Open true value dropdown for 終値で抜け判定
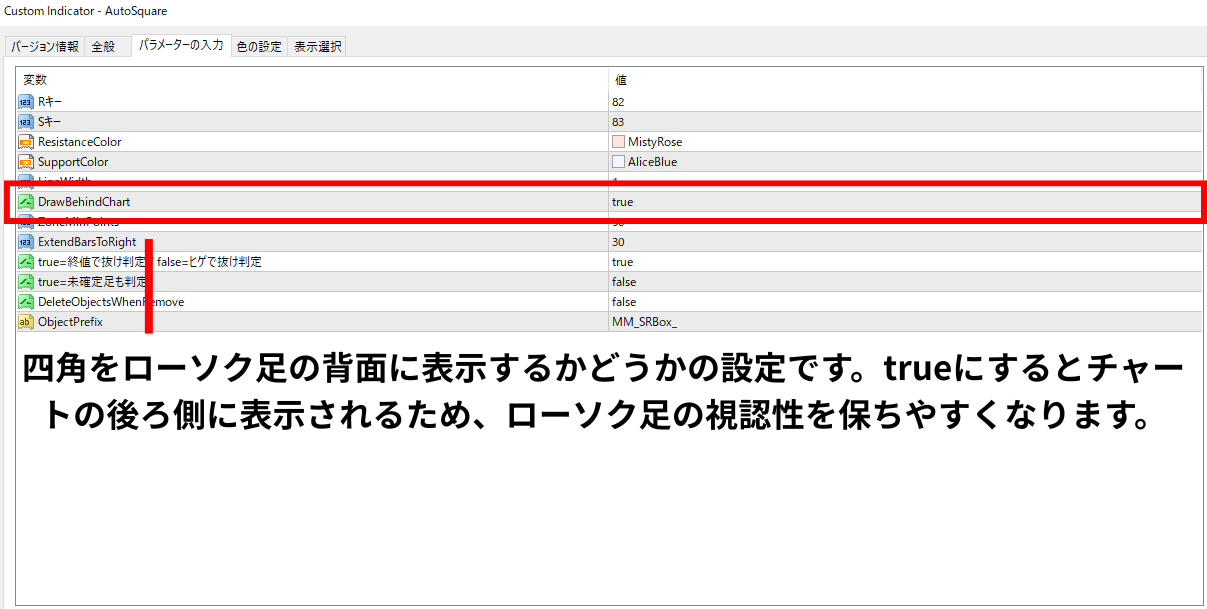 [905, 262]
